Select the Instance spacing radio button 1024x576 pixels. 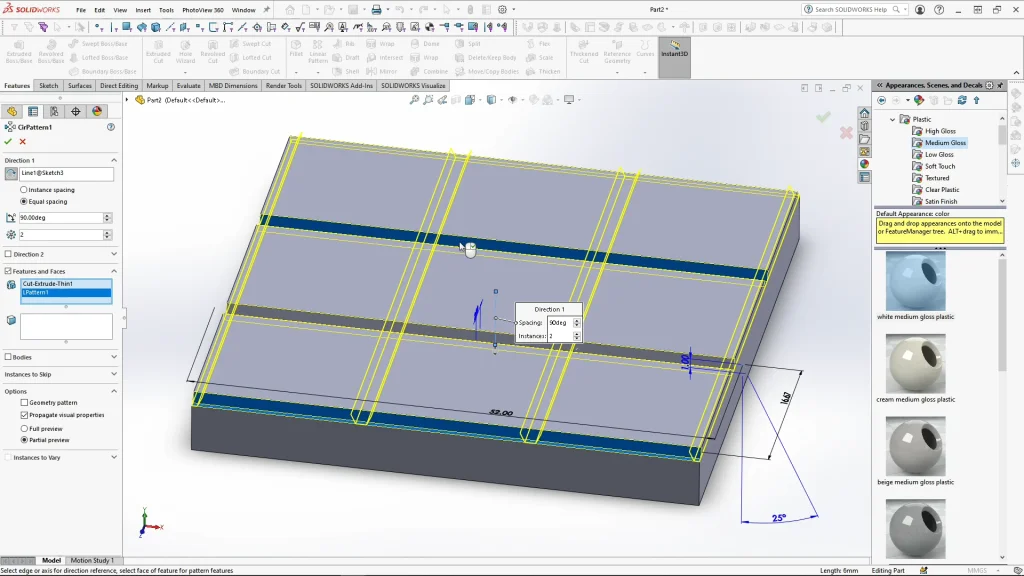click(24, 190)
